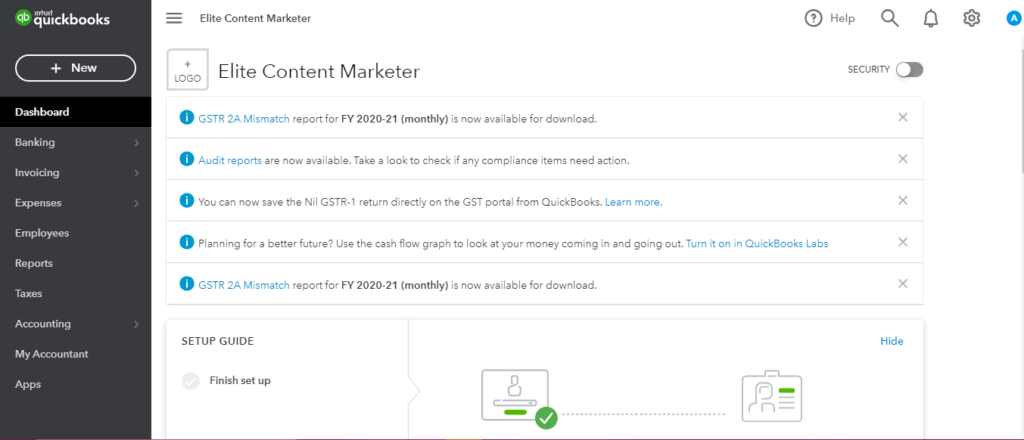This screenshot has width=1024, height=440.
Task: Expand the Expenses submenu arrow
Action: click(136, 203)
